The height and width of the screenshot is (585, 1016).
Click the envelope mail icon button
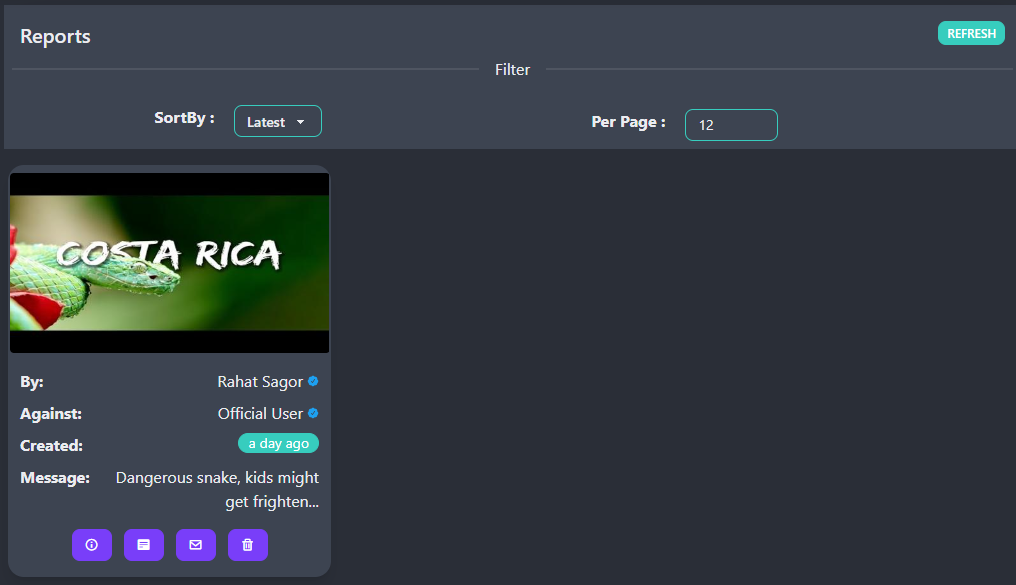point(196,545)
